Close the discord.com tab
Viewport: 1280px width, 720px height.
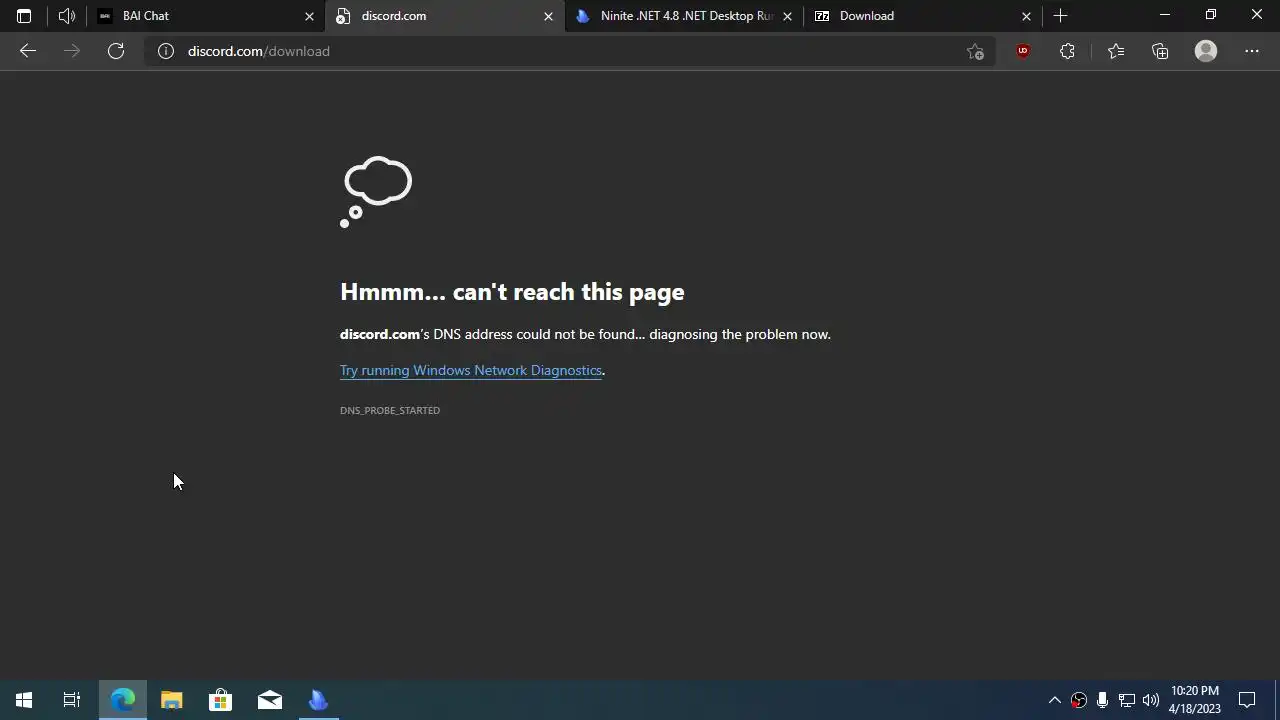[548, 16]
